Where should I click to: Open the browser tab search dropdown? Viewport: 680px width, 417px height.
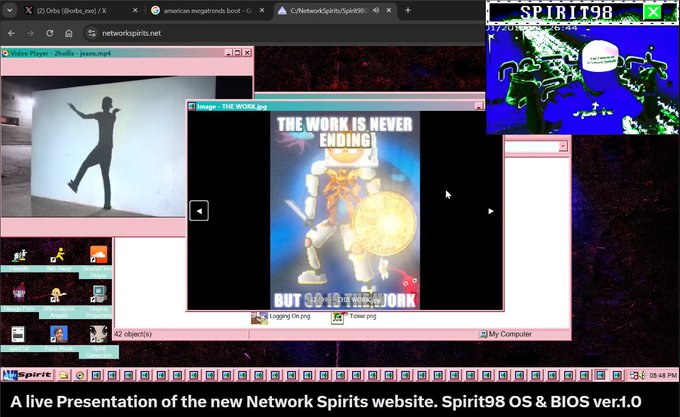coord(10,10)
